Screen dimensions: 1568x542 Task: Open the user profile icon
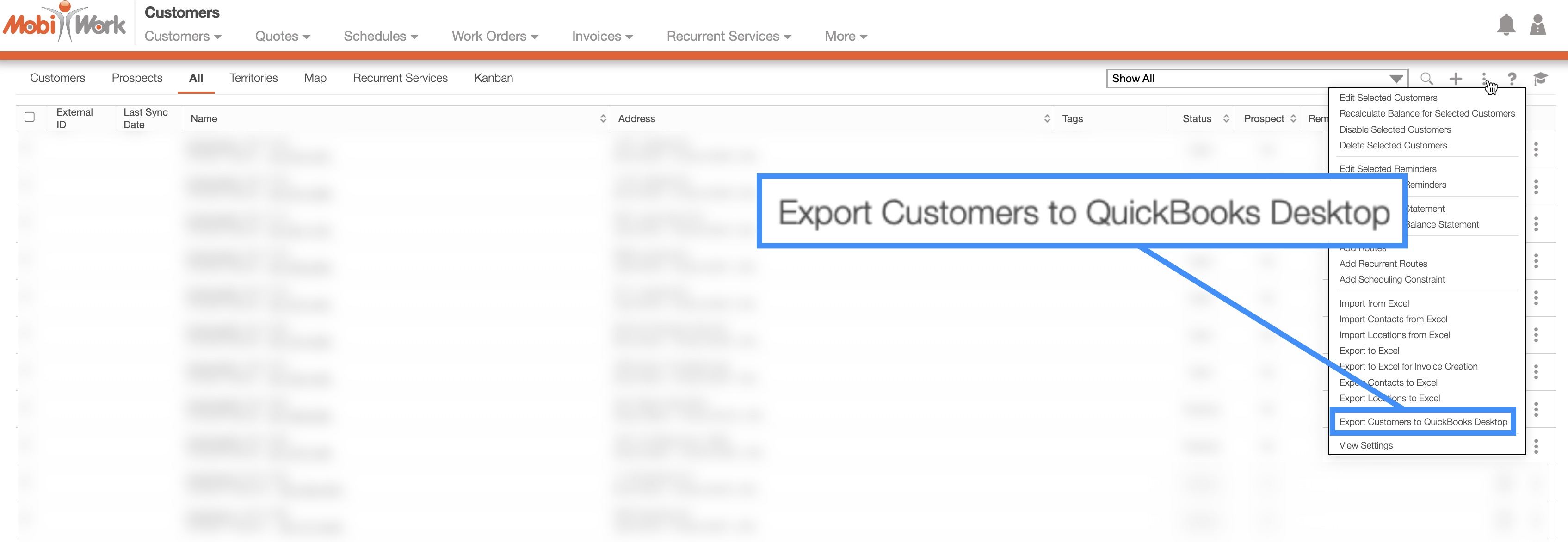pyautogui.click(x=1537, y=25)
